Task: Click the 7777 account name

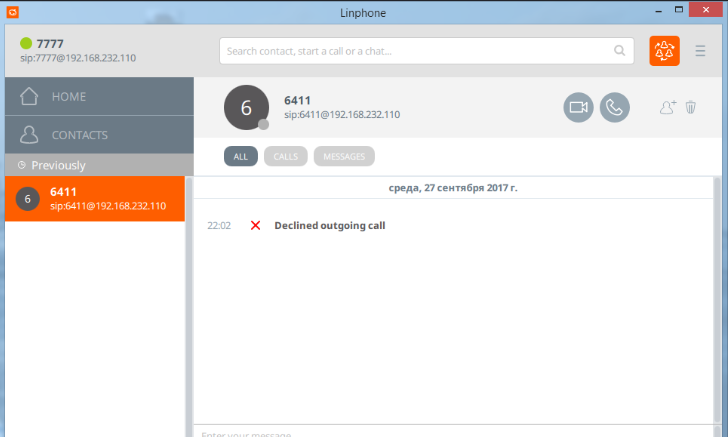Action: (x=50, y=44)
